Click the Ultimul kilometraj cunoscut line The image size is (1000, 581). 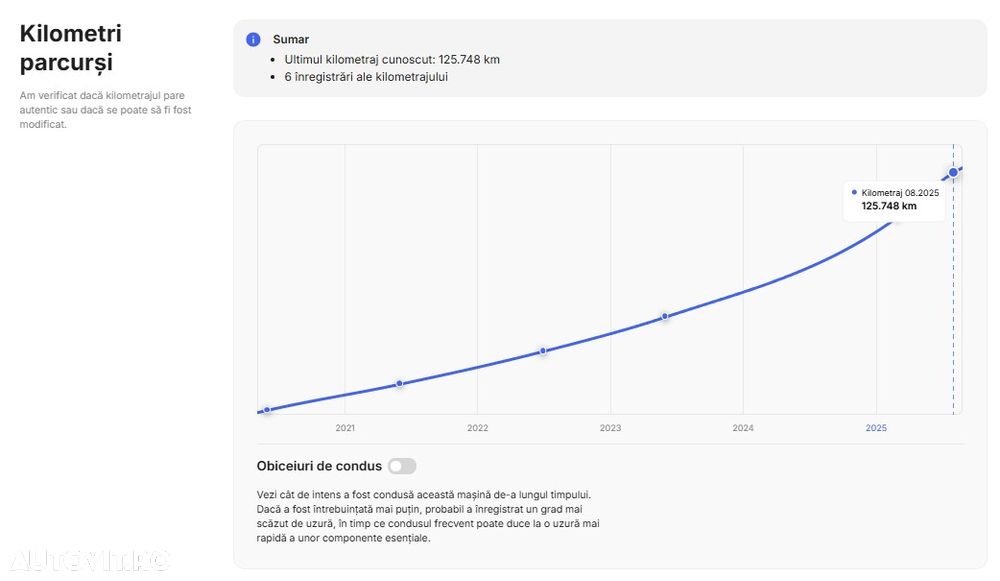[392, 59]
